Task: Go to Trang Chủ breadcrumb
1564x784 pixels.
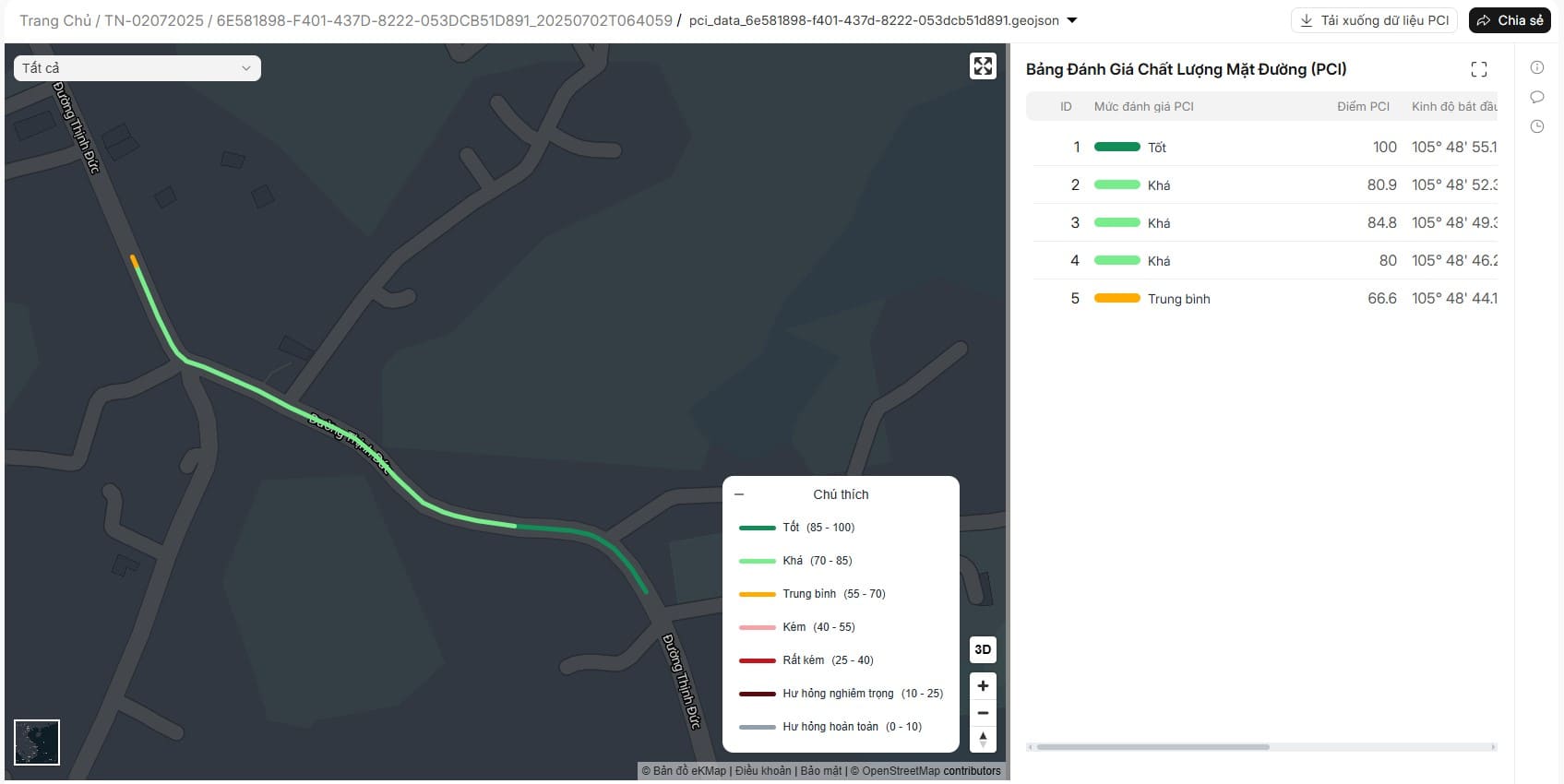Action: click(x=55, y=20)
